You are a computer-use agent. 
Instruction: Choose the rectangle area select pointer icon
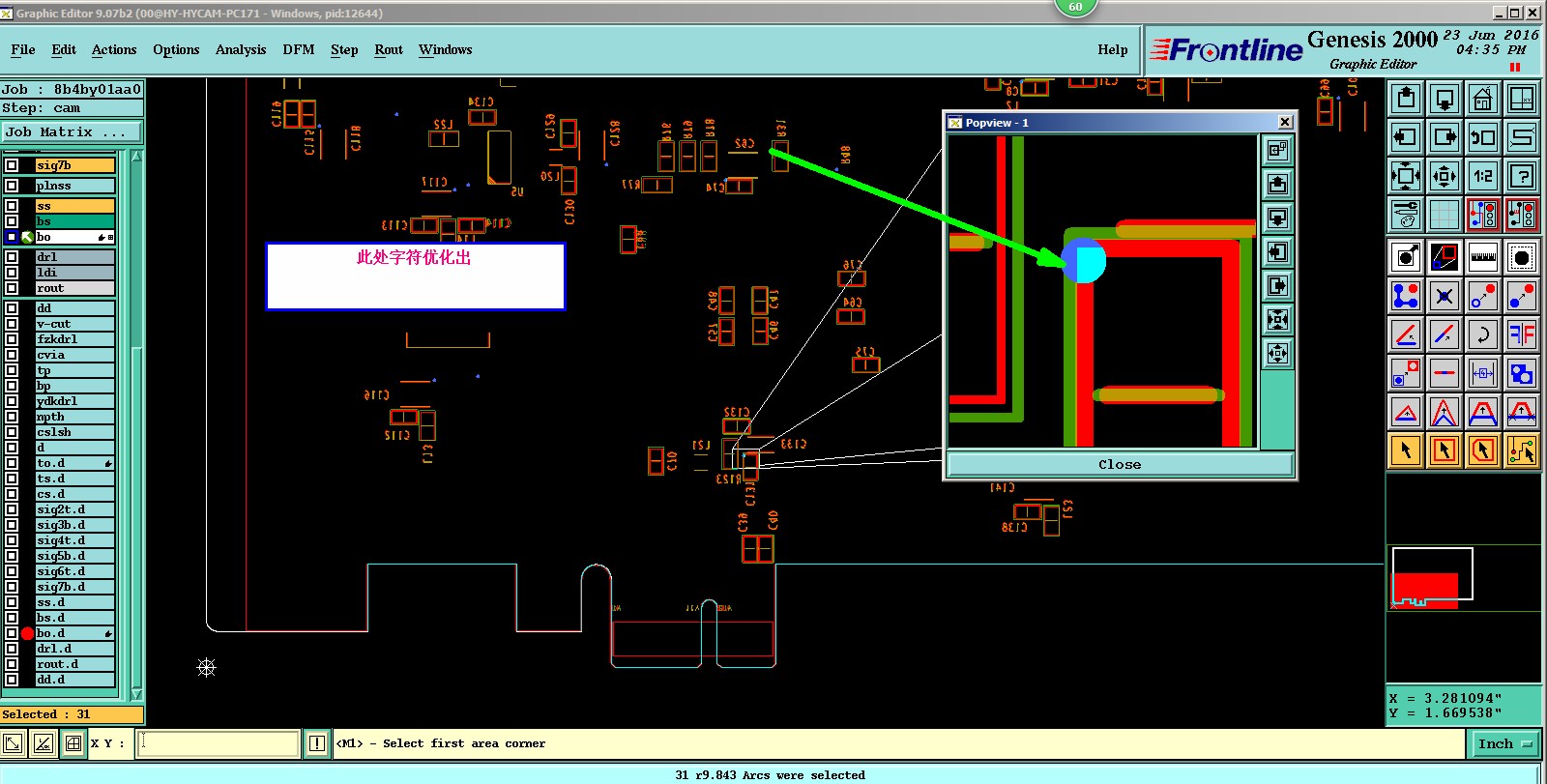pos(1445,450)
